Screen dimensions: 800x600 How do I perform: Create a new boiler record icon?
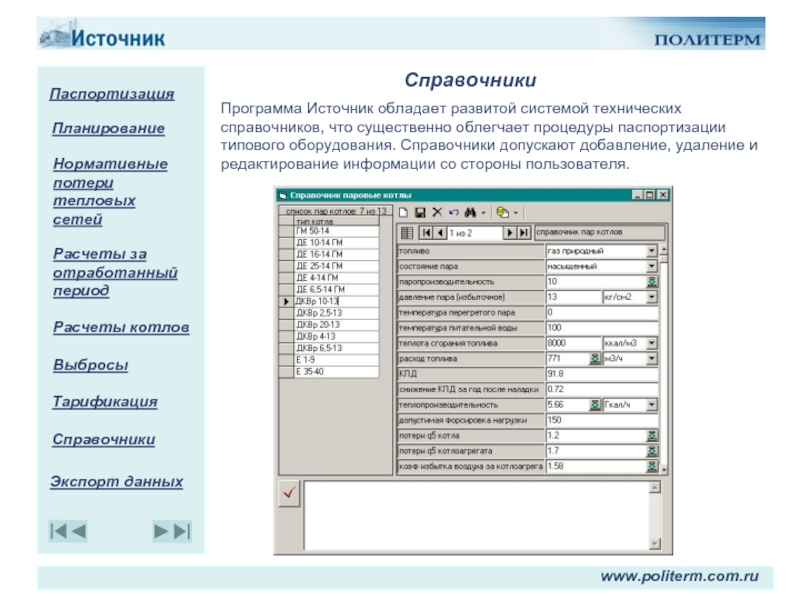pos(404,213)
